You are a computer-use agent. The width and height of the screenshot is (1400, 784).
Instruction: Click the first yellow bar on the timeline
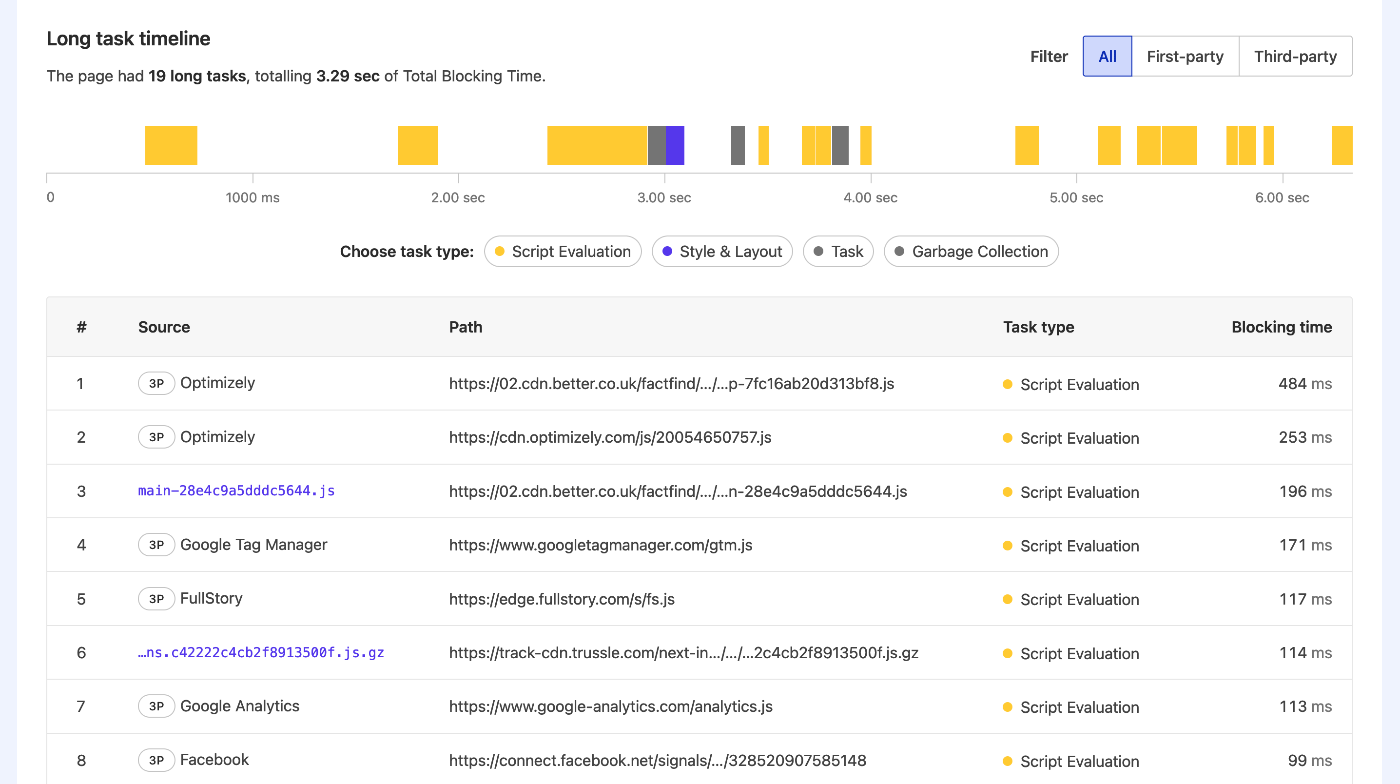pos(170,144)
